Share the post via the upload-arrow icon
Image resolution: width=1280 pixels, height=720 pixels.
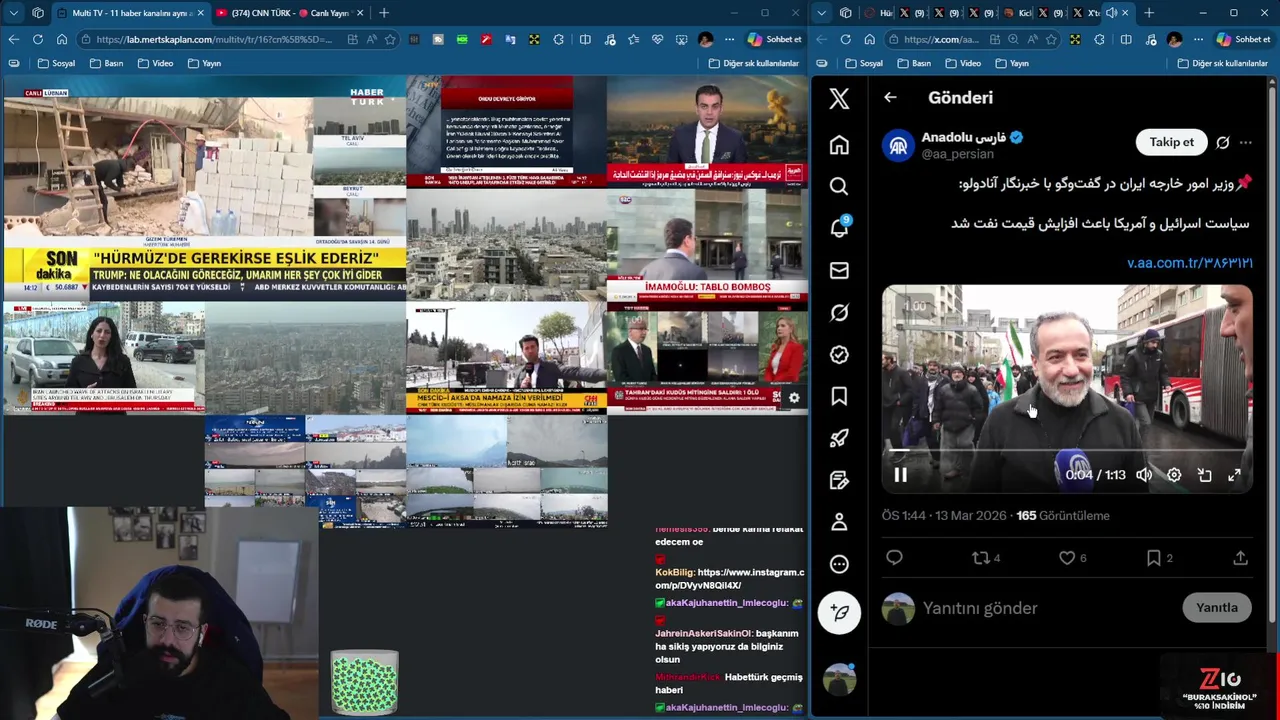pyautogui.click(x=1240, y=558)
